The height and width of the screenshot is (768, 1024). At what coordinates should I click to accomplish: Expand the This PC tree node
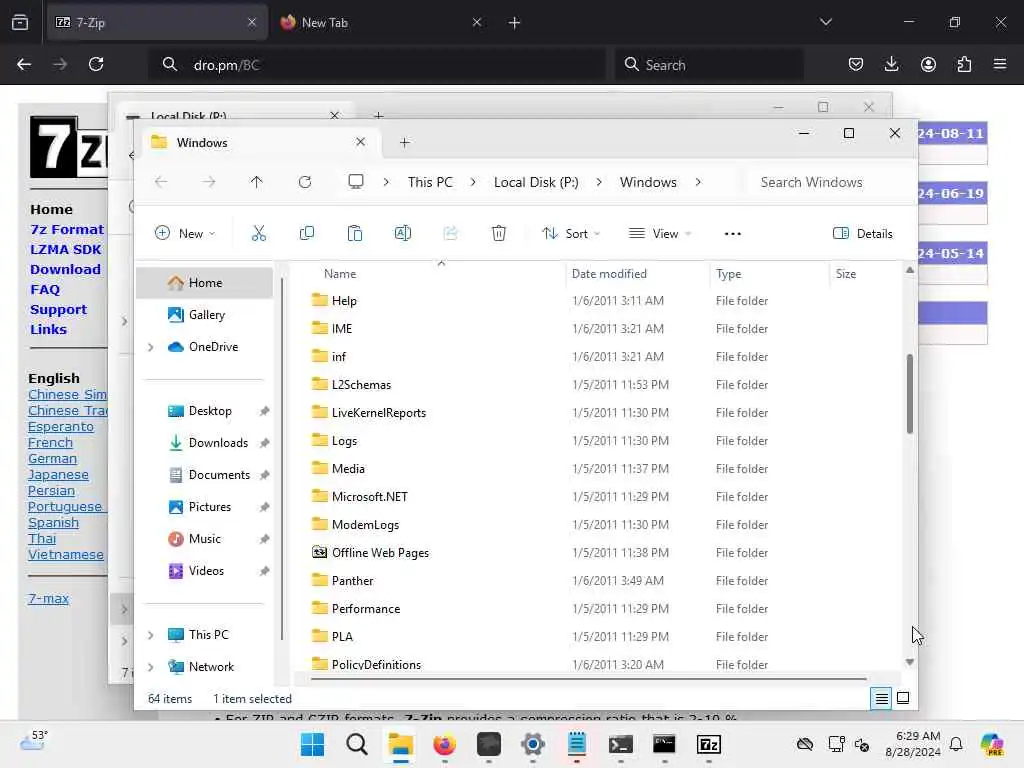click(x=151, y=635)
